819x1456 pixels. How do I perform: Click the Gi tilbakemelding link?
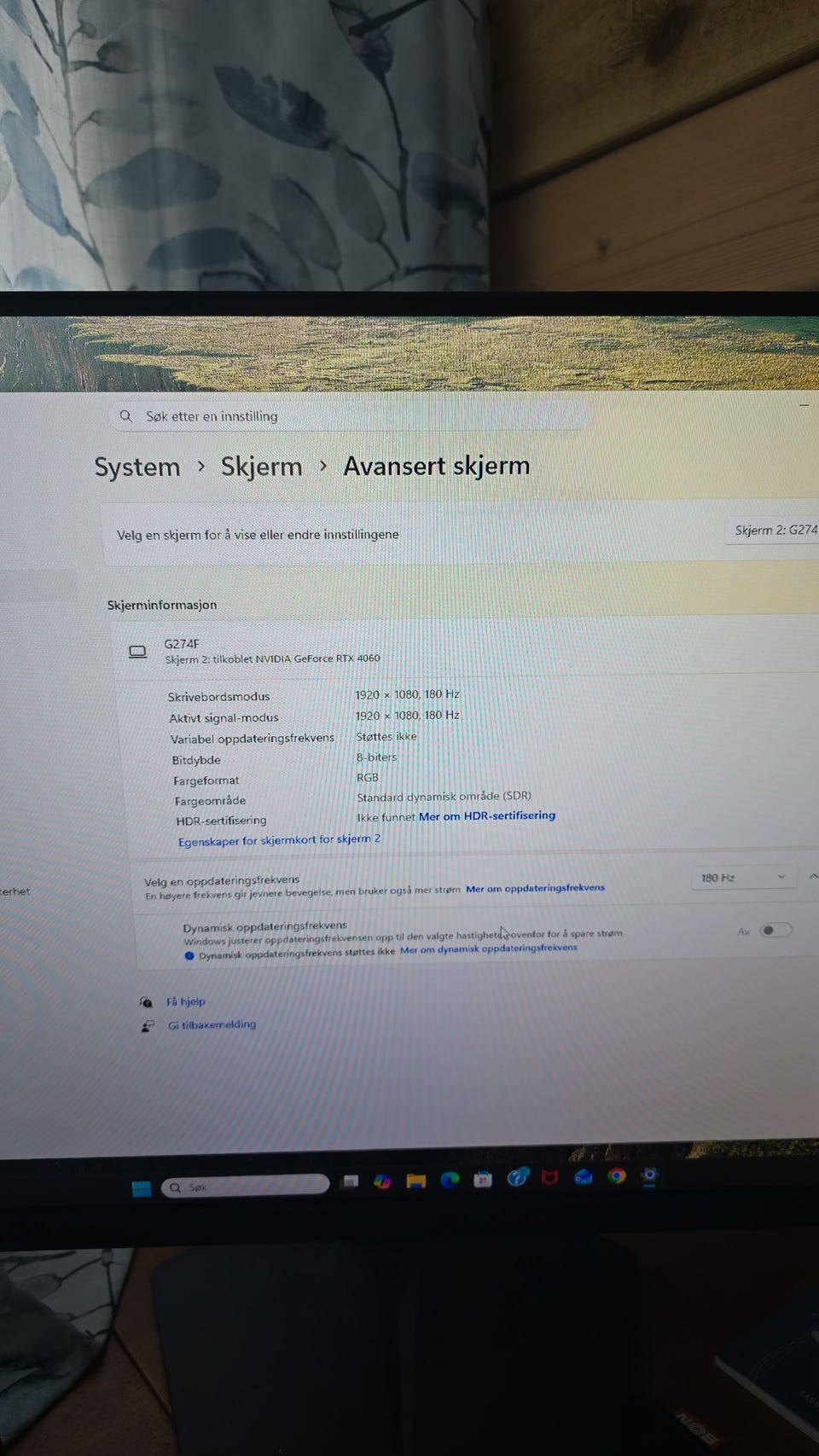(212, 1024)
